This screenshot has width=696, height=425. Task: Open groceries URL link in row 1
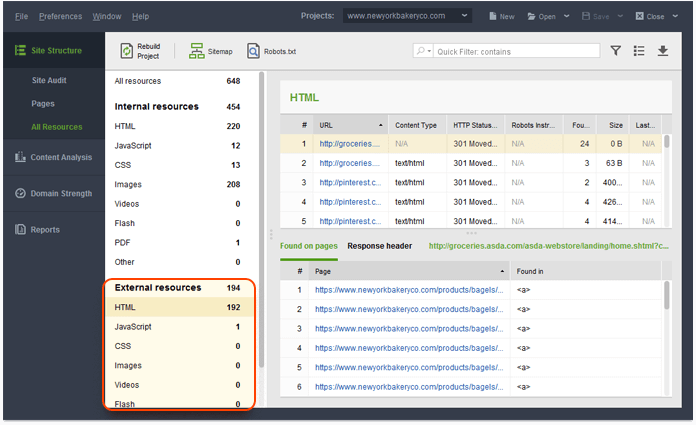(350, 144)
